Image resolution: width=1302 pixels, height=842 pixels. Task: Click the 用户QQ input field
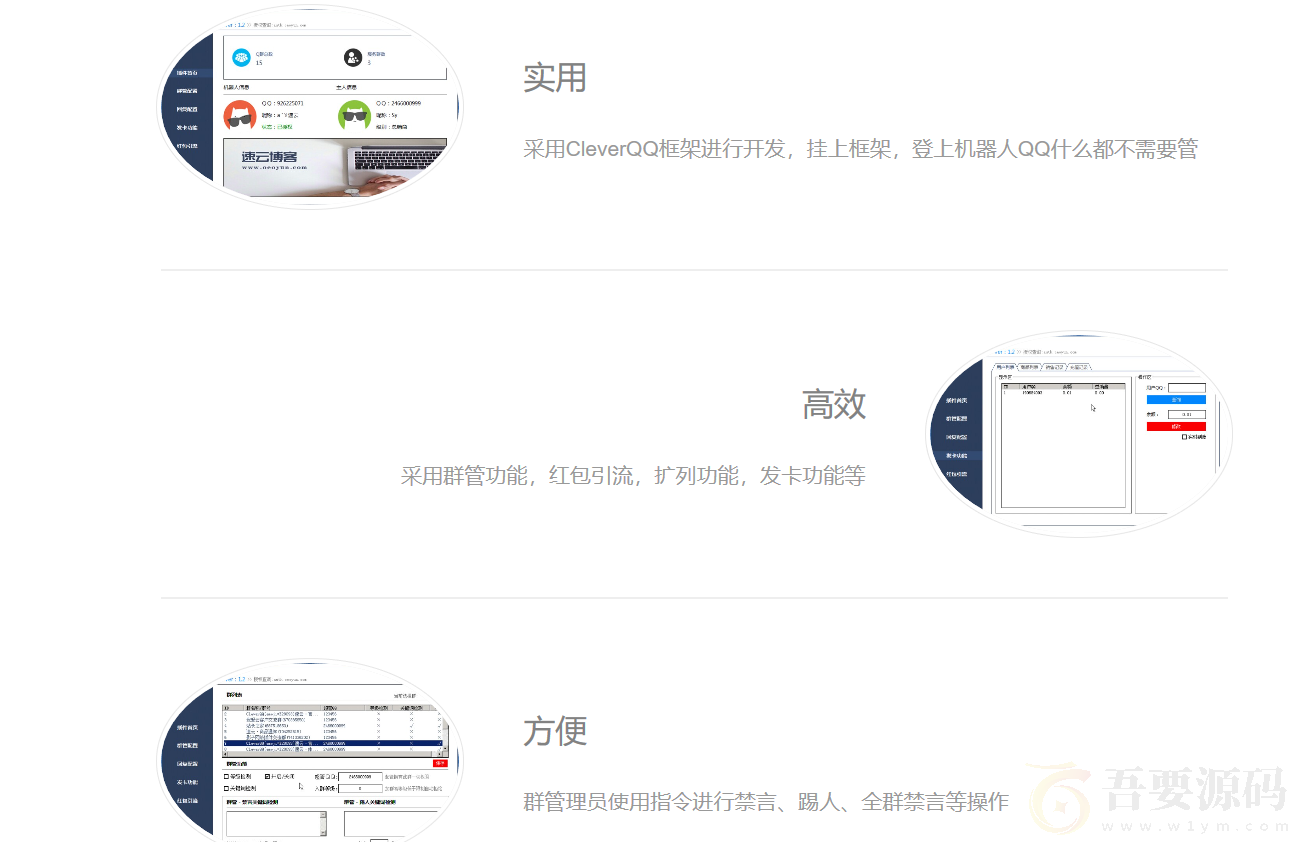click(1186, 388)
